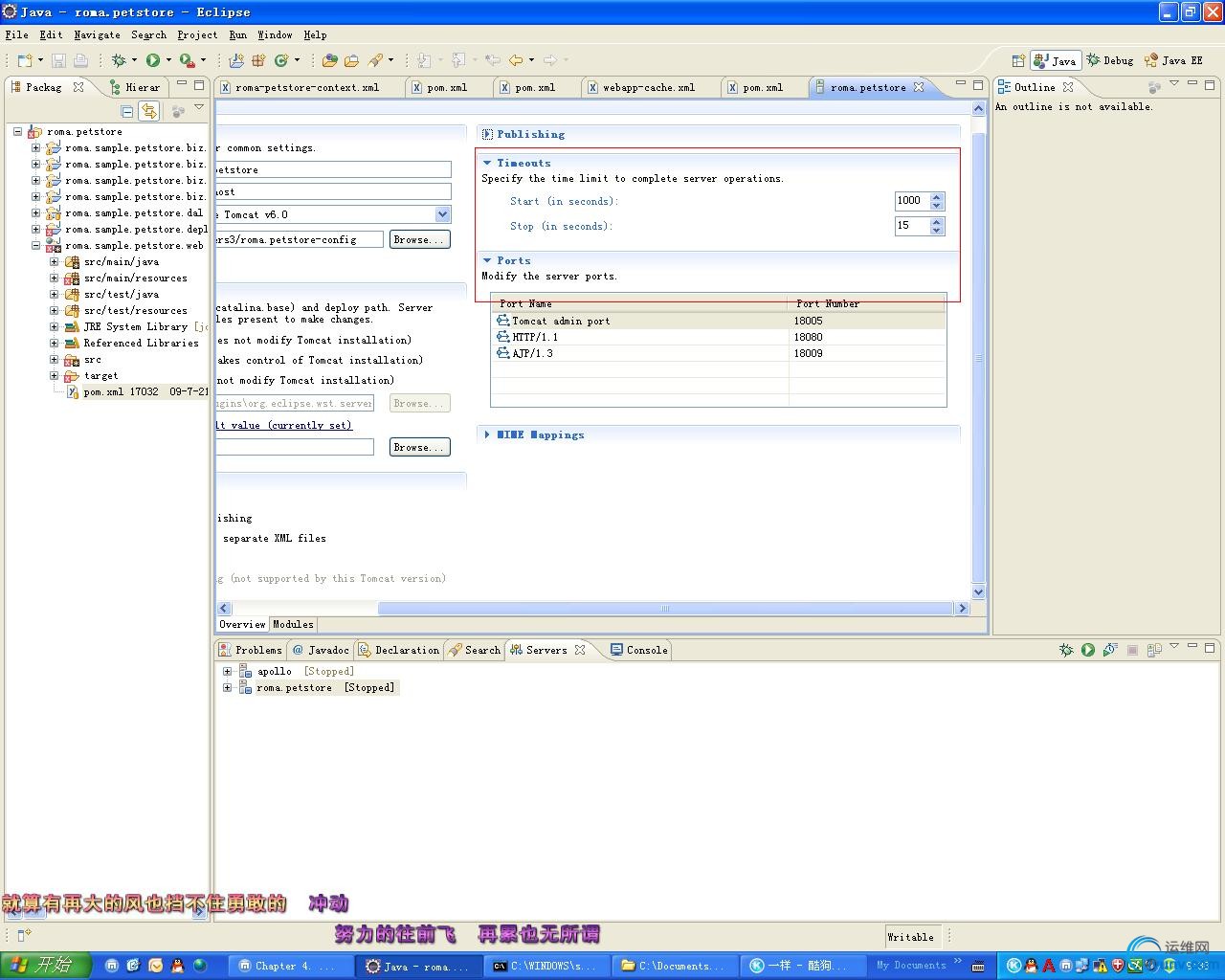Click the Back navigation arrow icon
Image resolution: width=1225 pixels, height=980 pixels.
coord(516,60)
